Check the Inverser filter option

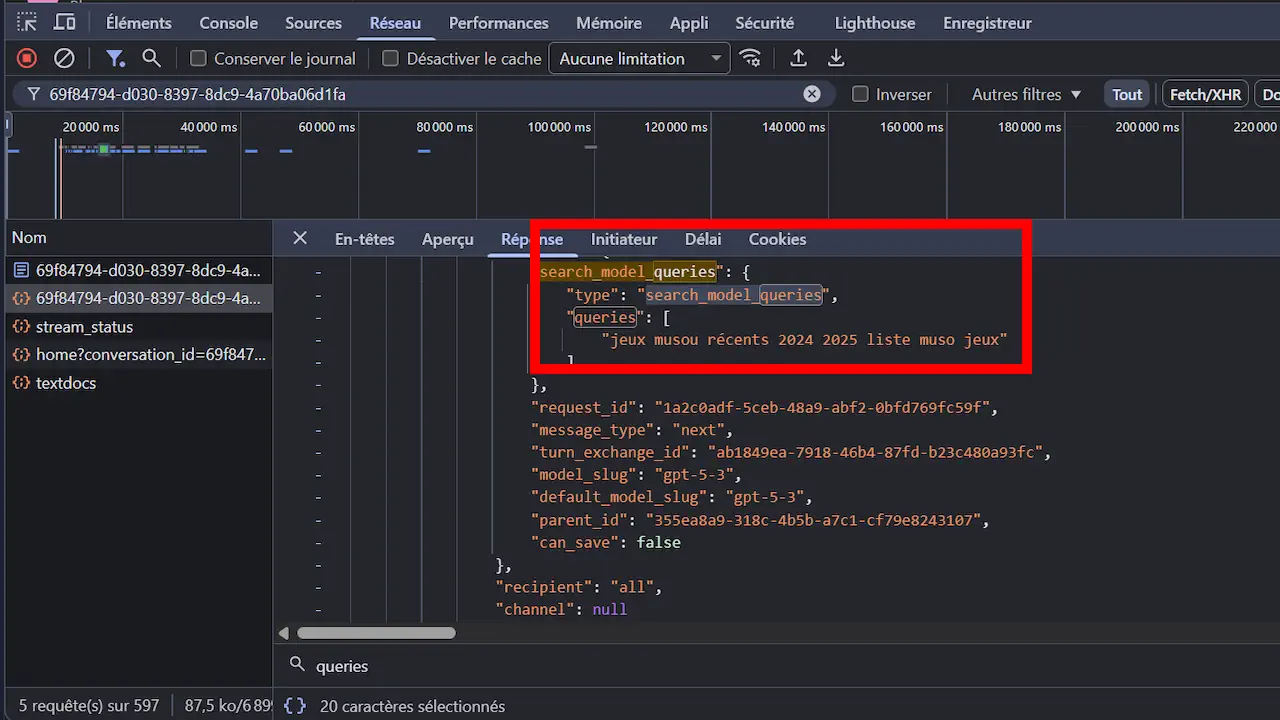[860, 94]
